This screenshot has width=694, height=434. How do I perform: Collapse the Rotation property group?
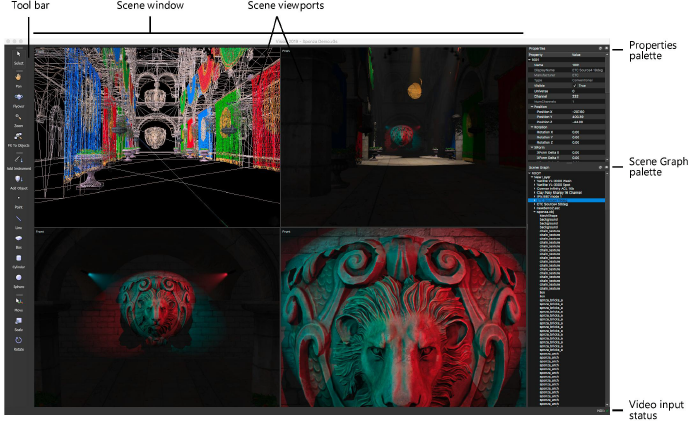click(x=532, y=127)
